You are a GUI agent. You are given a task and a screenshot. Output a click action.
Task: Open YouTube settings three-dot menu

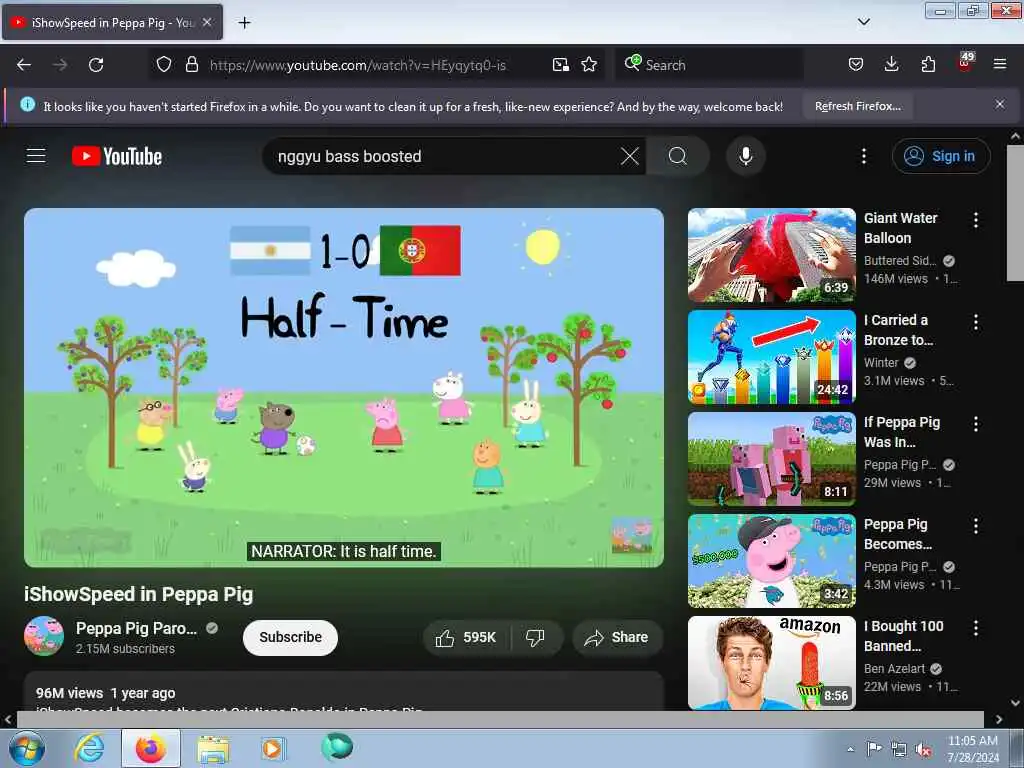pyautogui.click(x=864, y=156)
